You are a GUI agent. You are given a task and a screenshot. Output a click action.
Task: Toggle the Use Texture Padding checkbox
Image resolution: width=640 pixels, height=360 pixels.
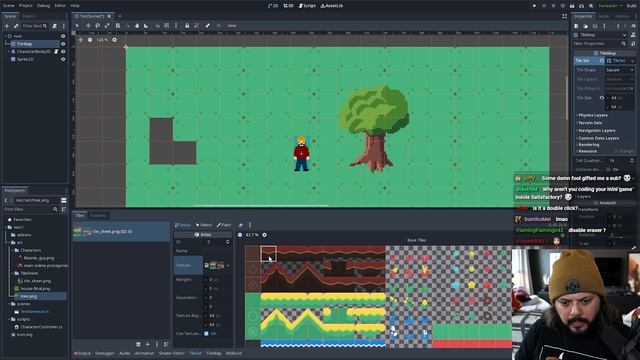pos(206,333)
